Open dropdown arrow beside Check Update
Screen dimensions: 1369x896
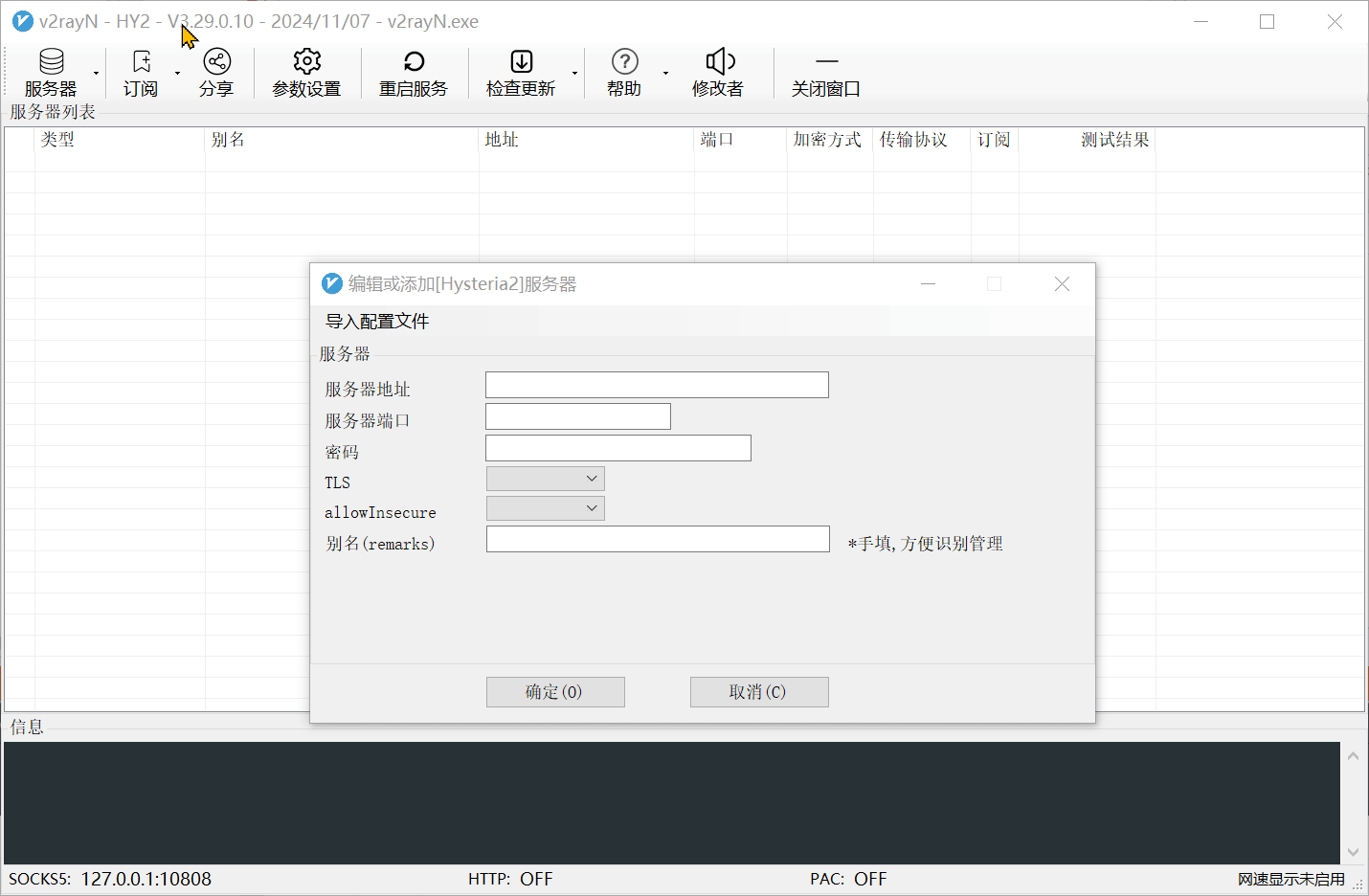[574, 74]
